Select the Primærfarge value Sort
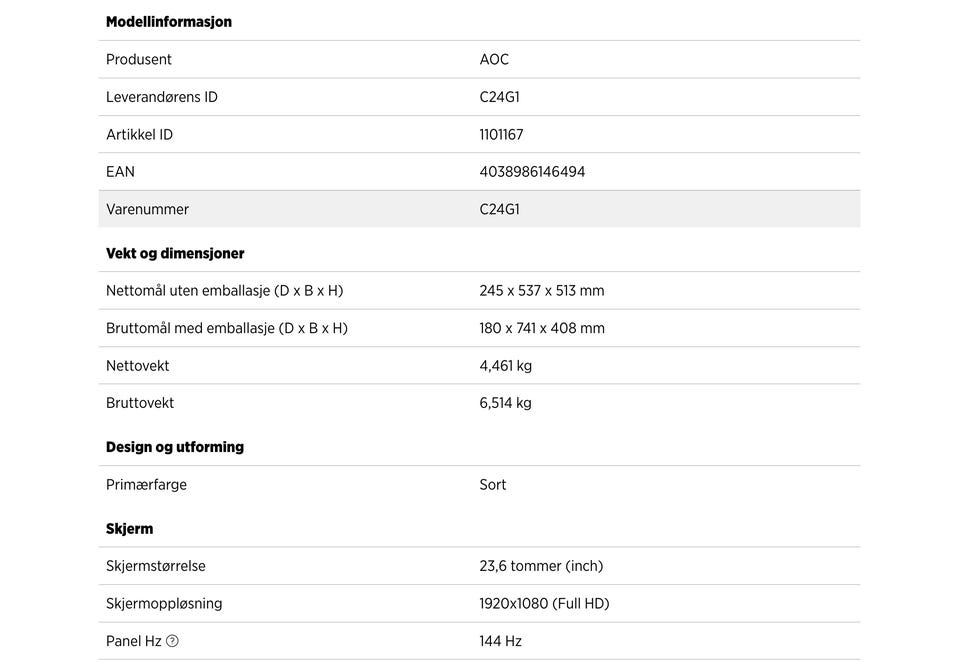The width and height of the screenshot is (960, 663). point(492,485)
